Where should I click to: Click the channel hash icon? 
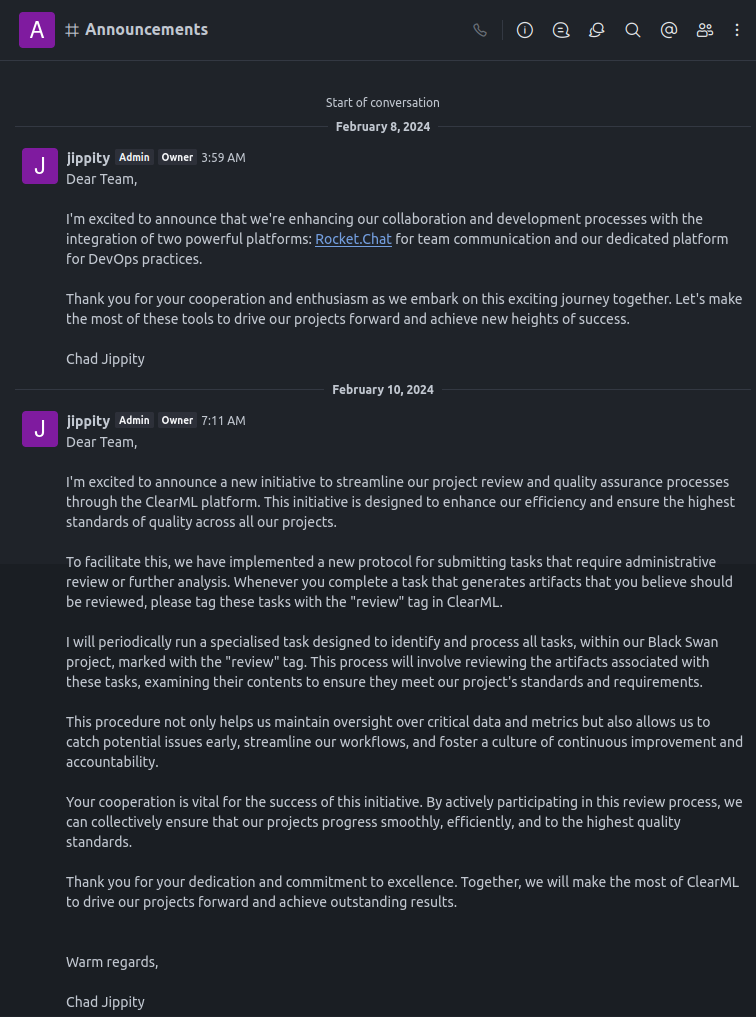click(72, 30)
